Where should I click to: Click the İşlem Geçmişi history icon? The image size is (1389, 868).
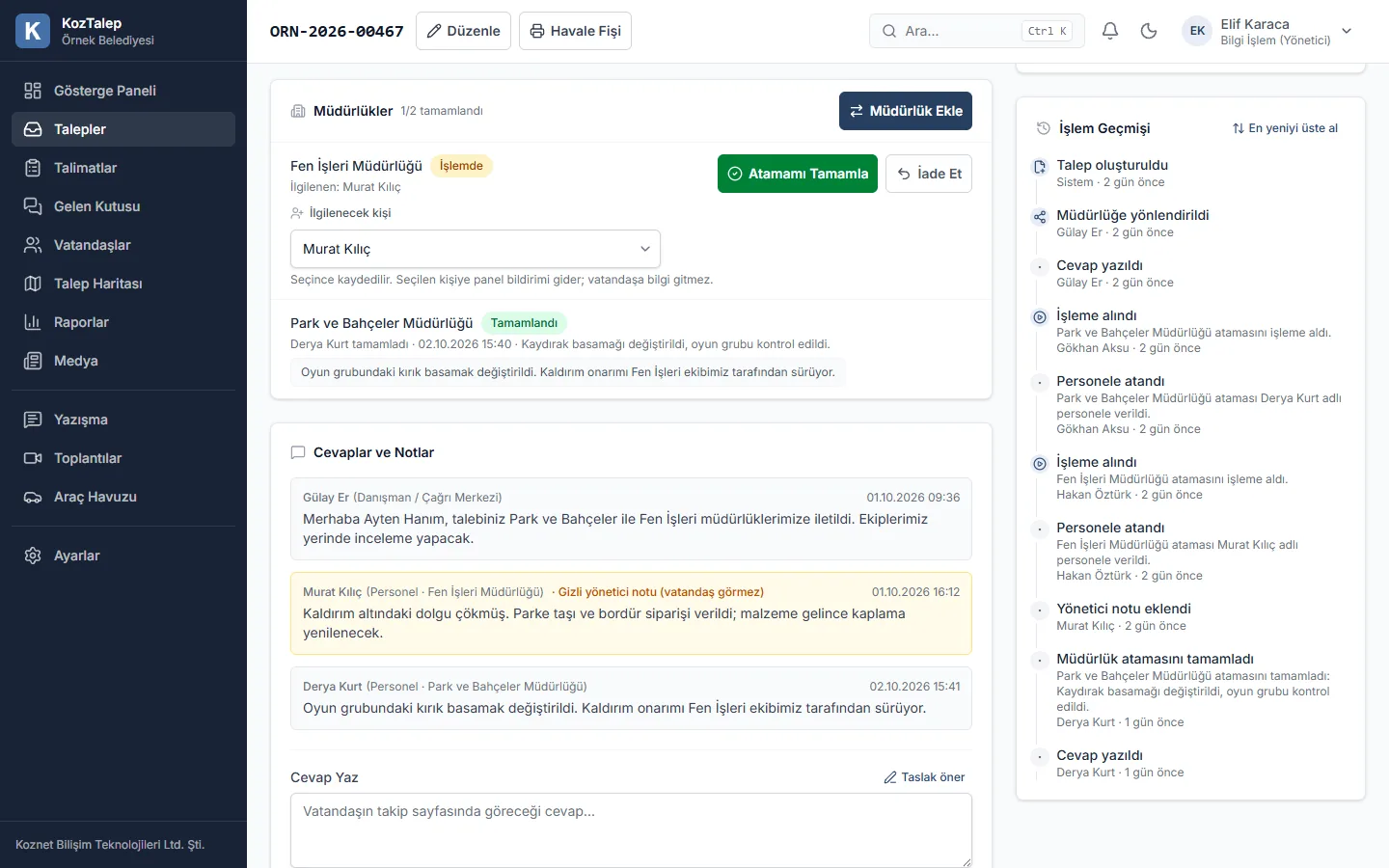pyautogui.click(x=1043, y=128)
